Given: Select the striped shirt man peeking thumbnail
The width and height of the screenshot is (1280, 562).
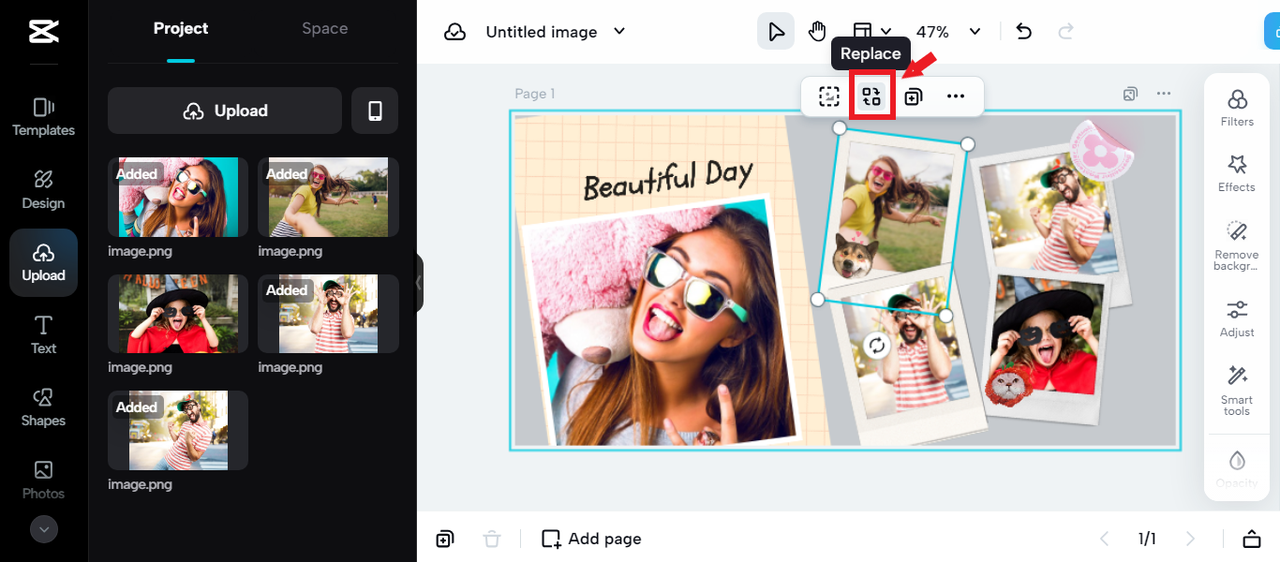Looking at the screenshot, I should [x=328, y=314].
